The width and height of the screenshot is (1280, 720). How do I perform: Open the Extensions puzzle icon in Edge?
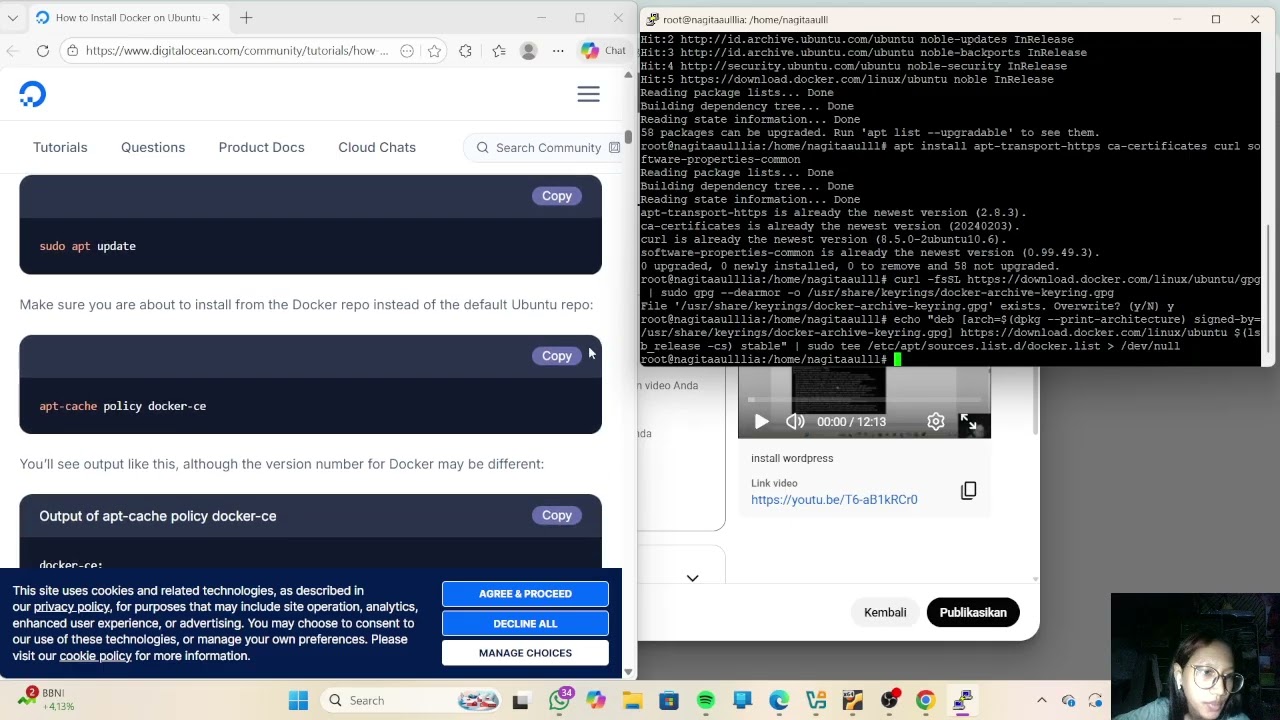(x=466, y=51)
